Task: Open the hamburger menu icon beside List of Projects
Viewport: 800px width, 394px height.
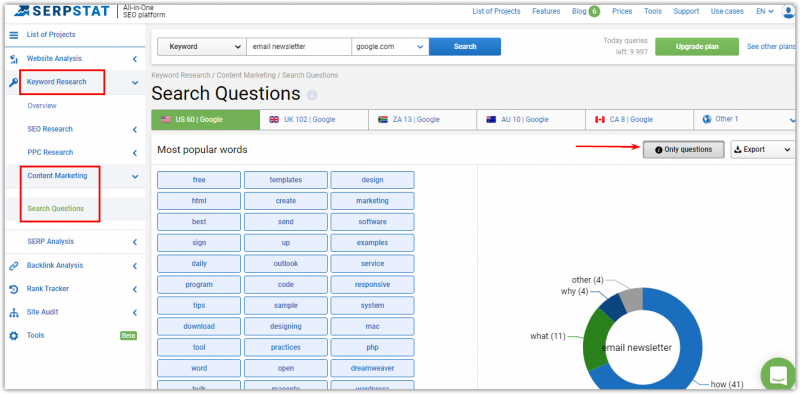Action: (x=14, y=35)
